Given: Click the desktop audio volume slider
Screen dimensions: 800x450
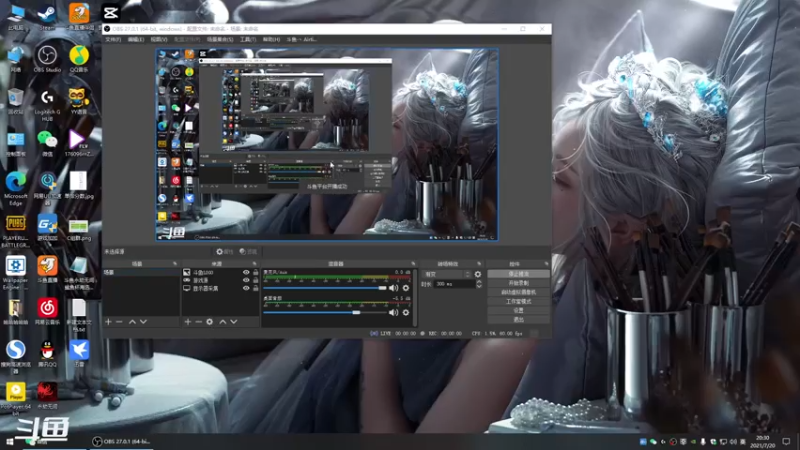Looking at the screenshot, I should pyautogui.click(x=325, y=312).
